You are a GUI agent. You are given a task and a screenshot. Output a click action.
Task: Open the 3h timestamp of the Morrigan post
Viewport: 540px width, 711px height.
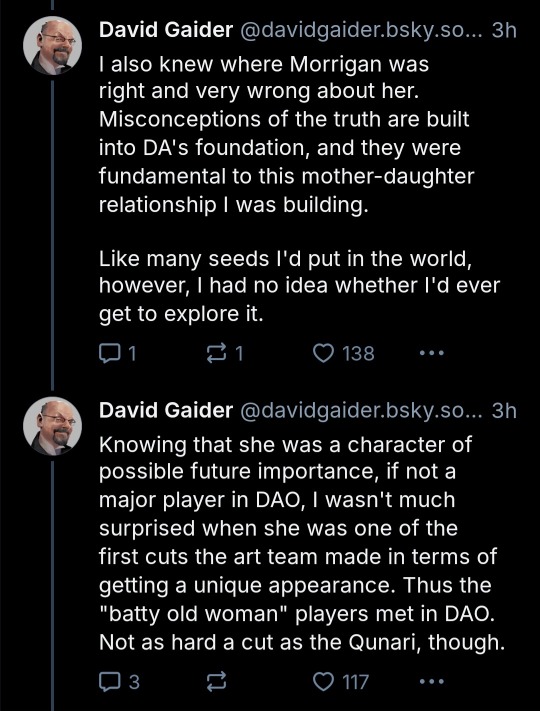[504, 30]
